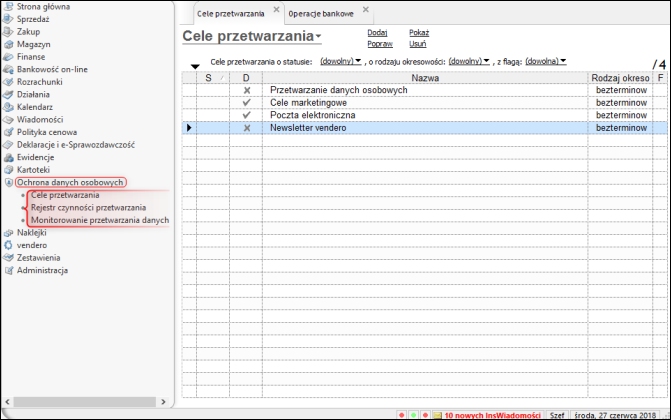Click the Naklejki module icon

pos(8,232)
